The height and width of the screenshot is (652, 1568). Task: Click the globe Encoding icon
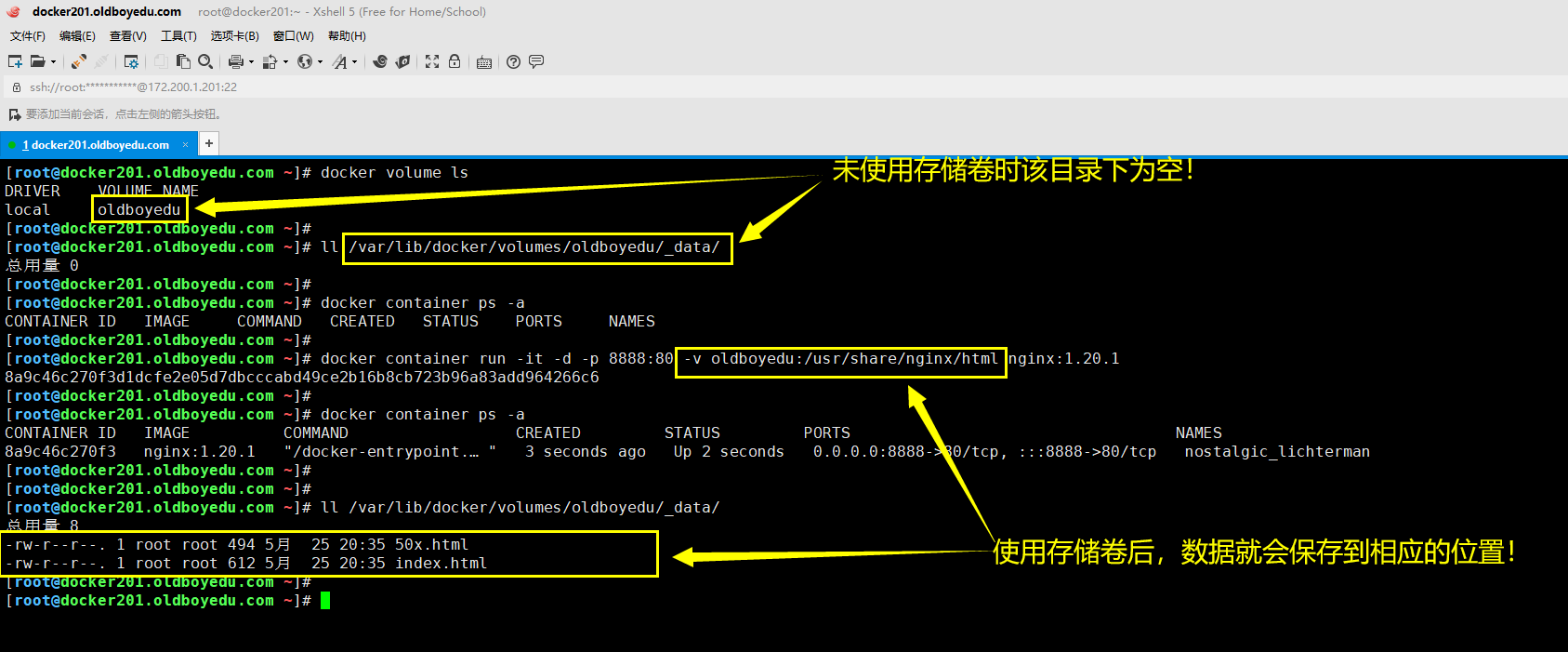click(304, 61)
